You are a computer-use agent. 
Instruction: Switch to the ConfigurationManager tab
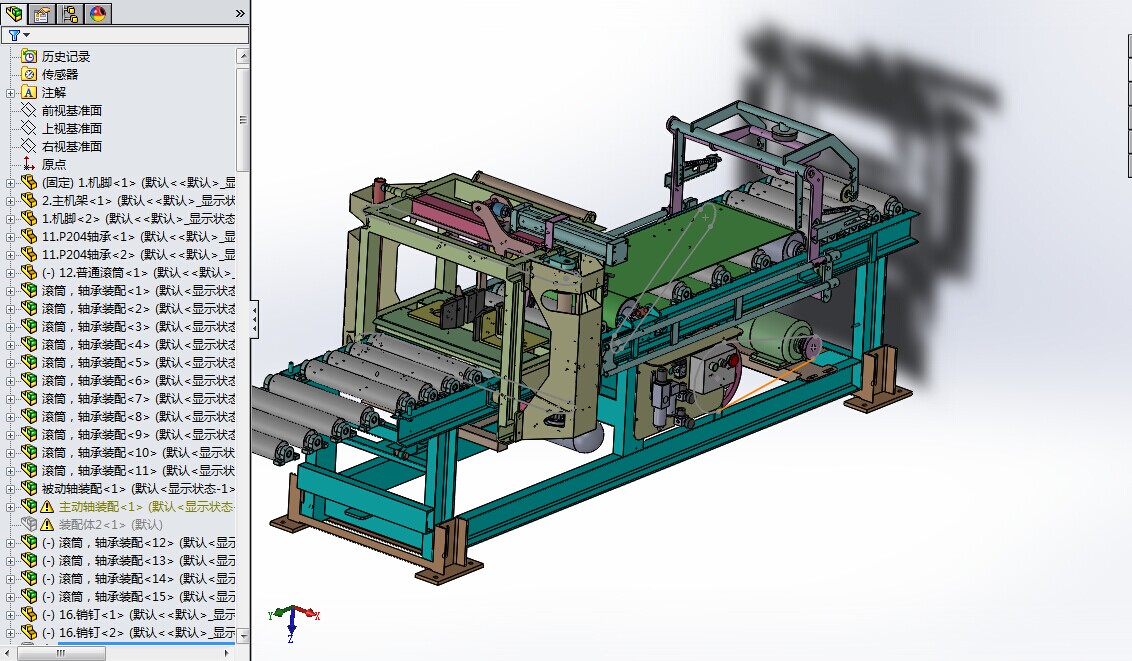70,13
